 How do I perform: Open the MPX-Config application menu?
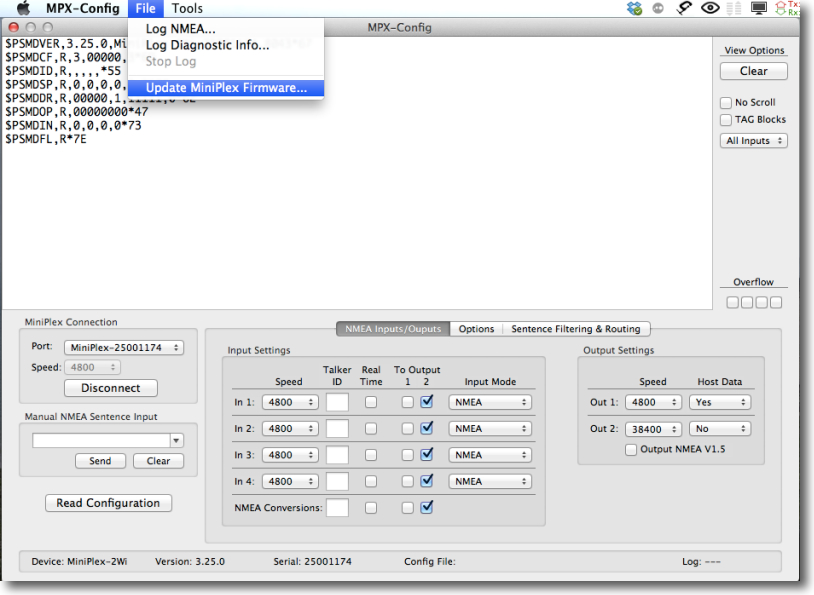83,8
